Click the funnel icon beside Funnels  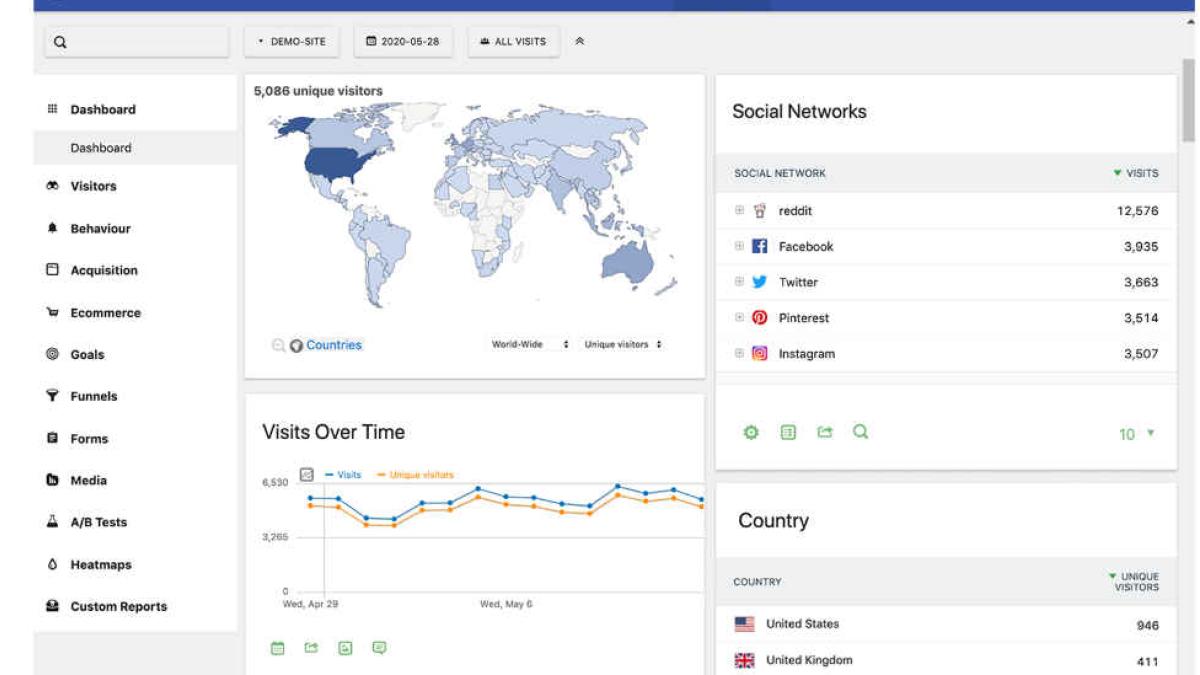pyautogui.click(x=53, y=396)
